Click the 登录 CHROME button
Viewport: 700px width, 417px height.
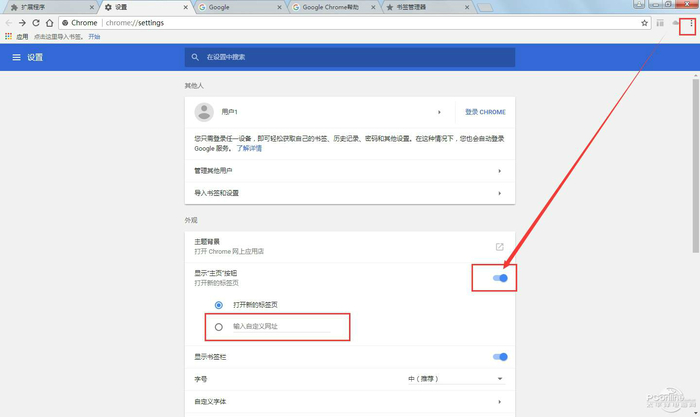point(485,112)
